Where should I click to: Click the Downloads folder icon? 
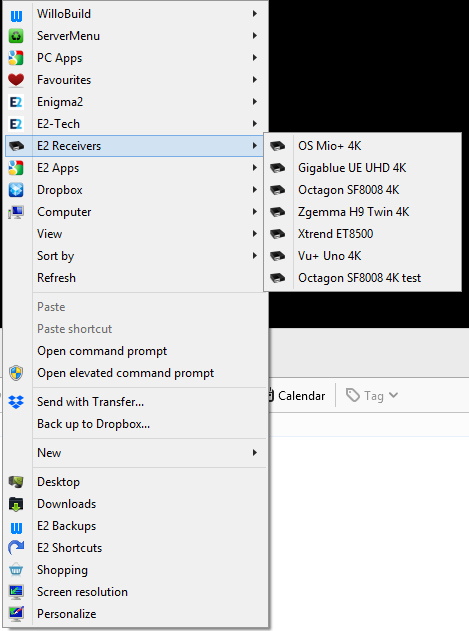click(16, 504)
